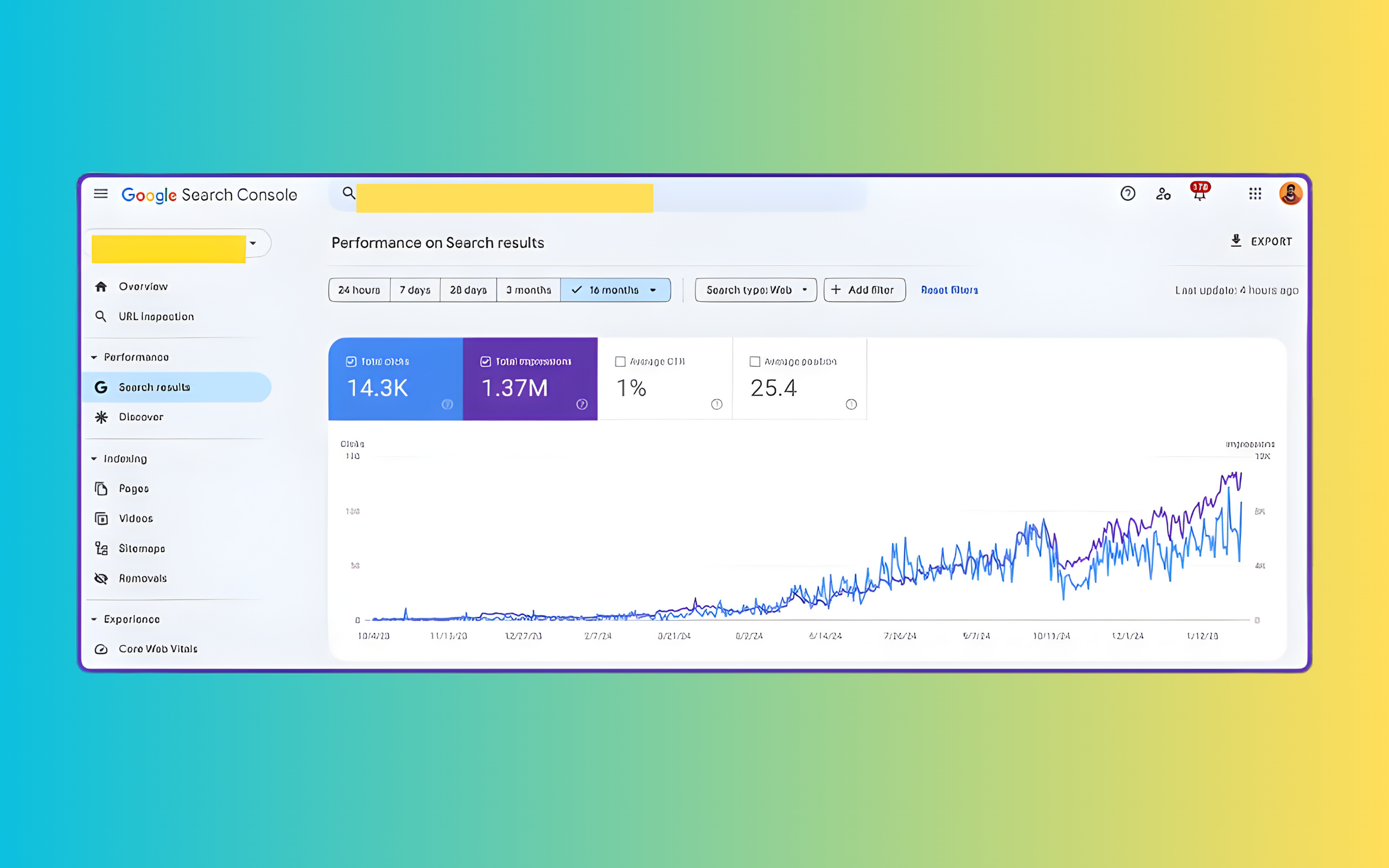Open the property selector dropdown arrow
The height and width of the screenshot is (868, 1389).
[x=252, y=244]
